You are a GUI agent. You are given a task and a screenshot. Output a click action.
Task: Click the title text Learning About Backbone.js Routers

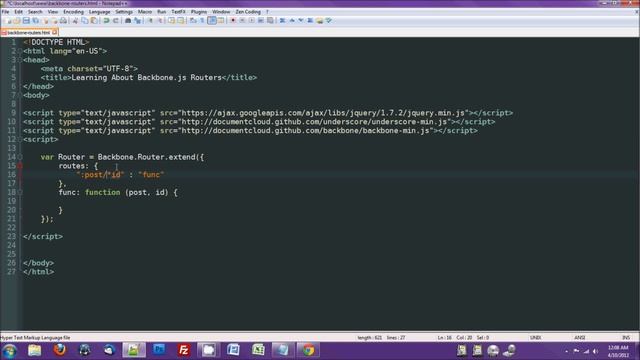point(147,78)
